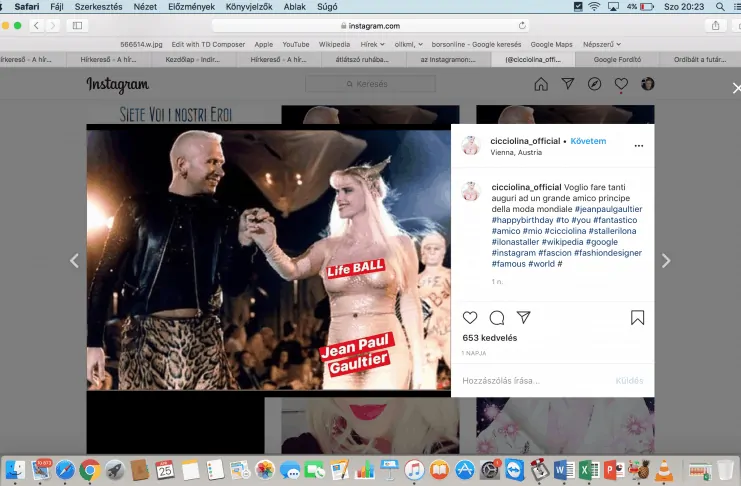Expand the Hírek bookmarks folder dropdown
The width and height of the screenshot is (741, 486).
pos(372,44)
